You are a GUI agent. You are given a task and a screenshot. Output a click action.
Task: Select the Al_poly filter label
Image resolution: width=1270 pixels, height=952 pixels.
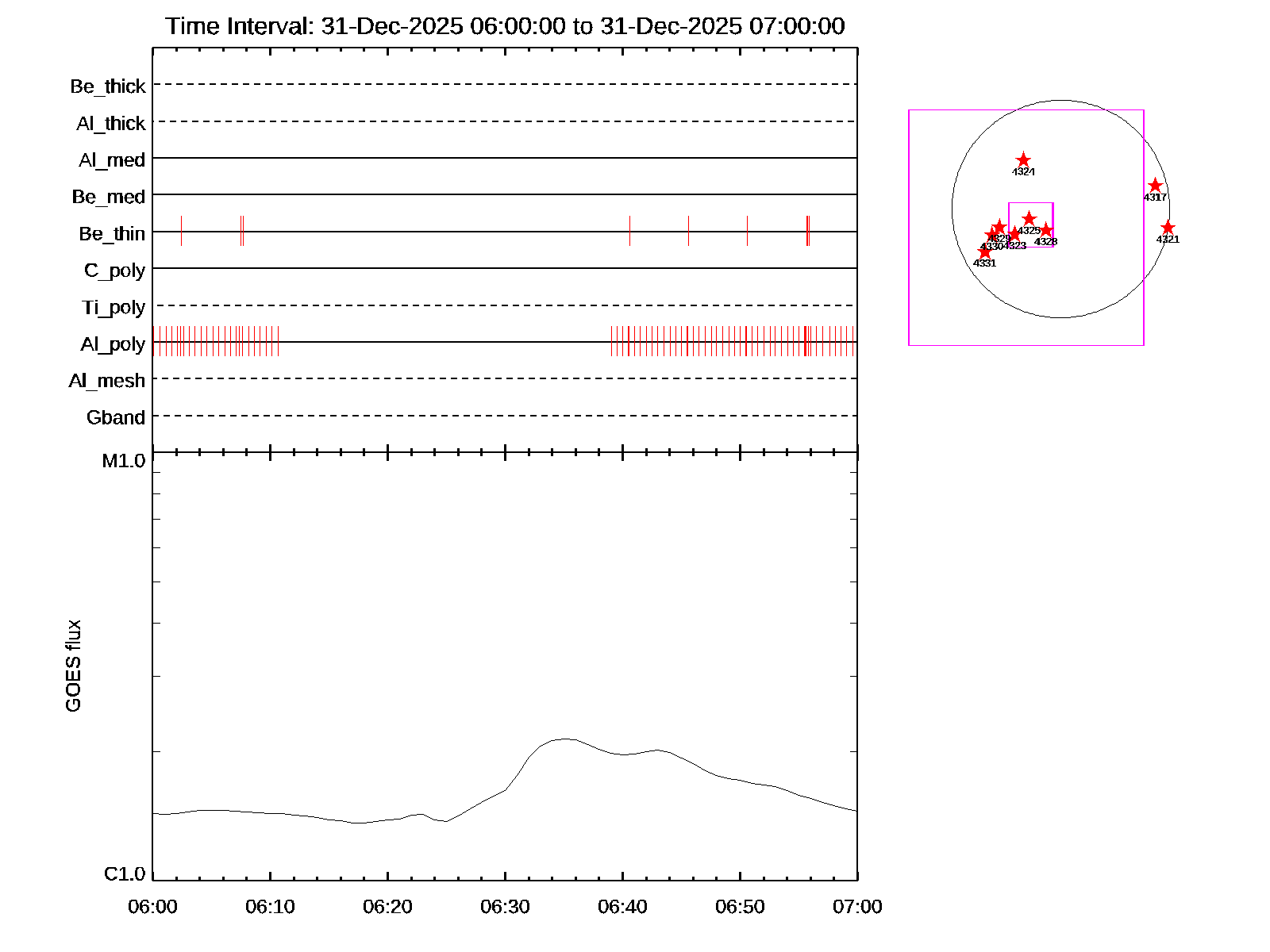[x=113, y=344]
